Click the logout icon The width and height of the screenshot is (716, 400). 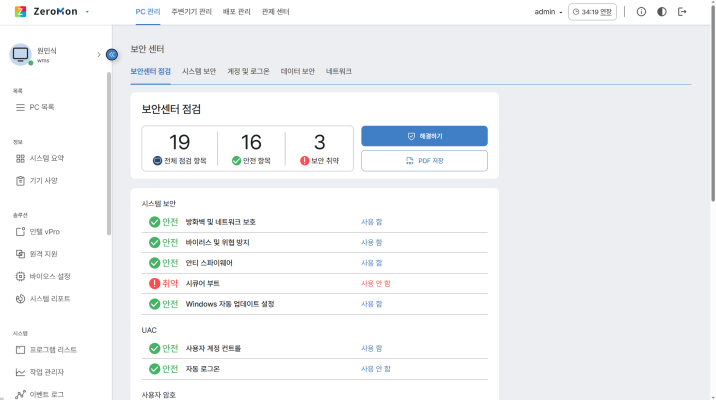point(683,12)
